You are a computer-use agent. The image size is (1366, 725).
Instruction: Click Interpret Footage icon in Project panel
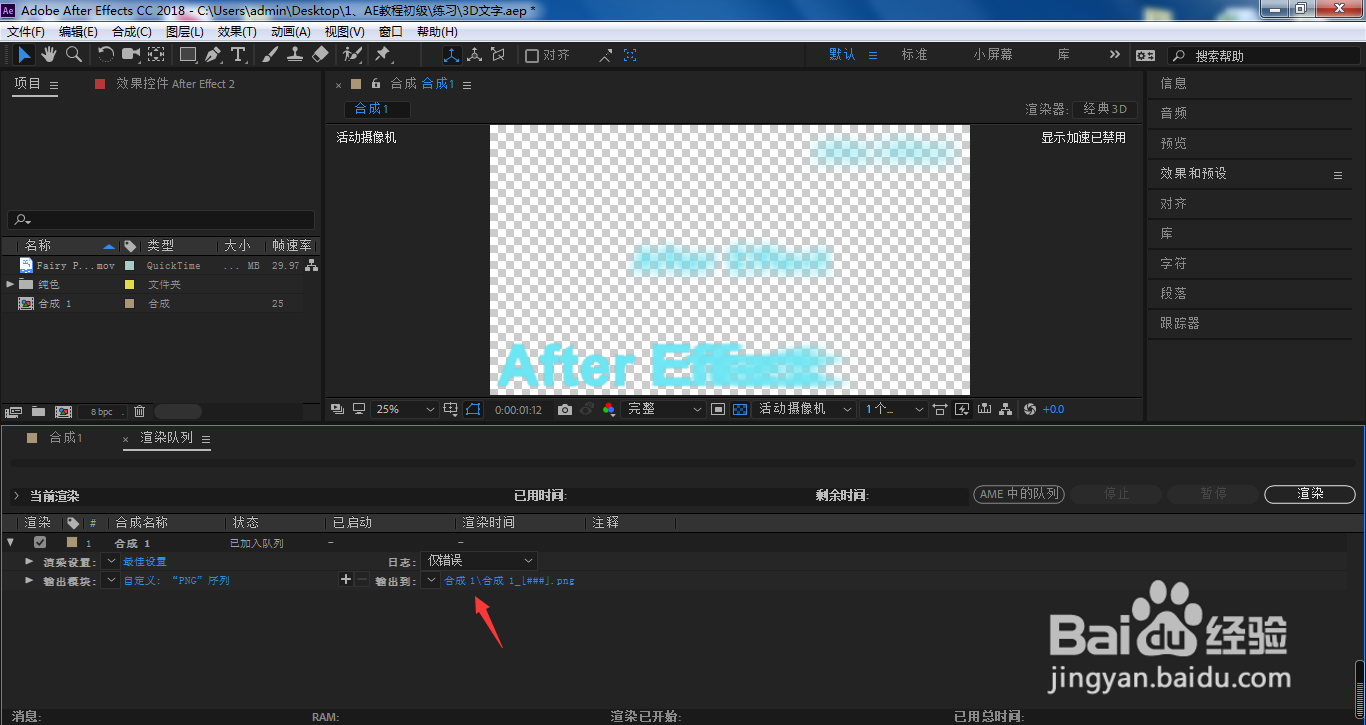pos(13,411)
